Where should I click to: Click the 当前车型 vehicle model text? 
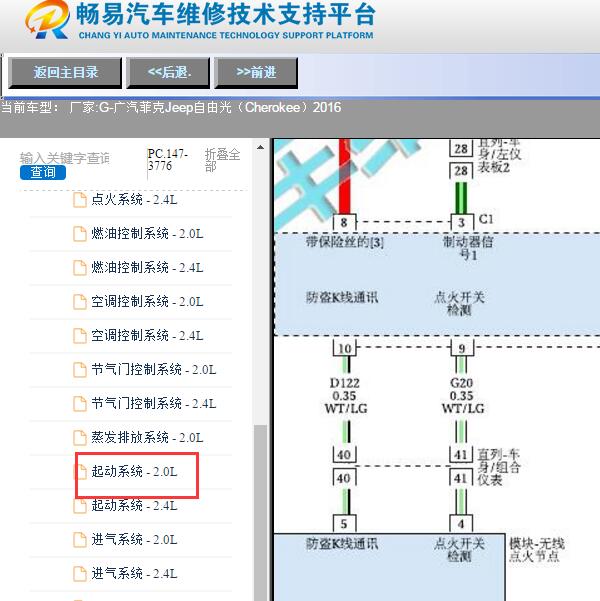[171, 107]
